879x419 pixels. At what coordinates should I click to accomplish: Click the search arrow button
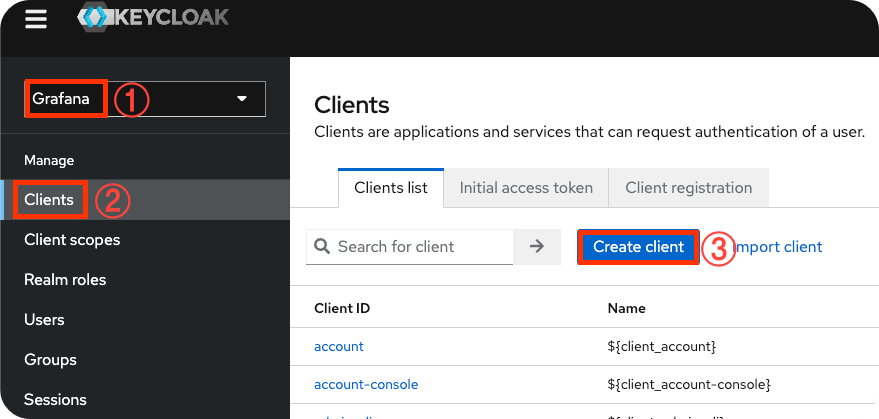[x=537, y=246]
